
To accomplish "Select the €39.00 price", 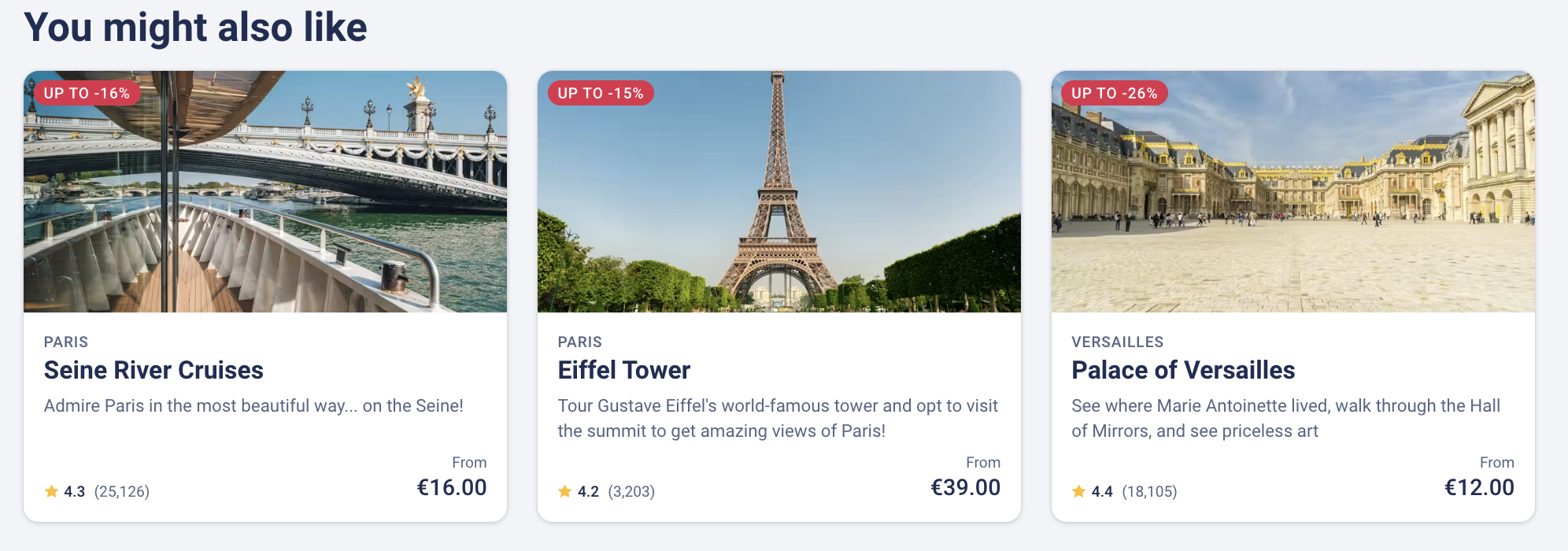I will (x=965, y=487).
